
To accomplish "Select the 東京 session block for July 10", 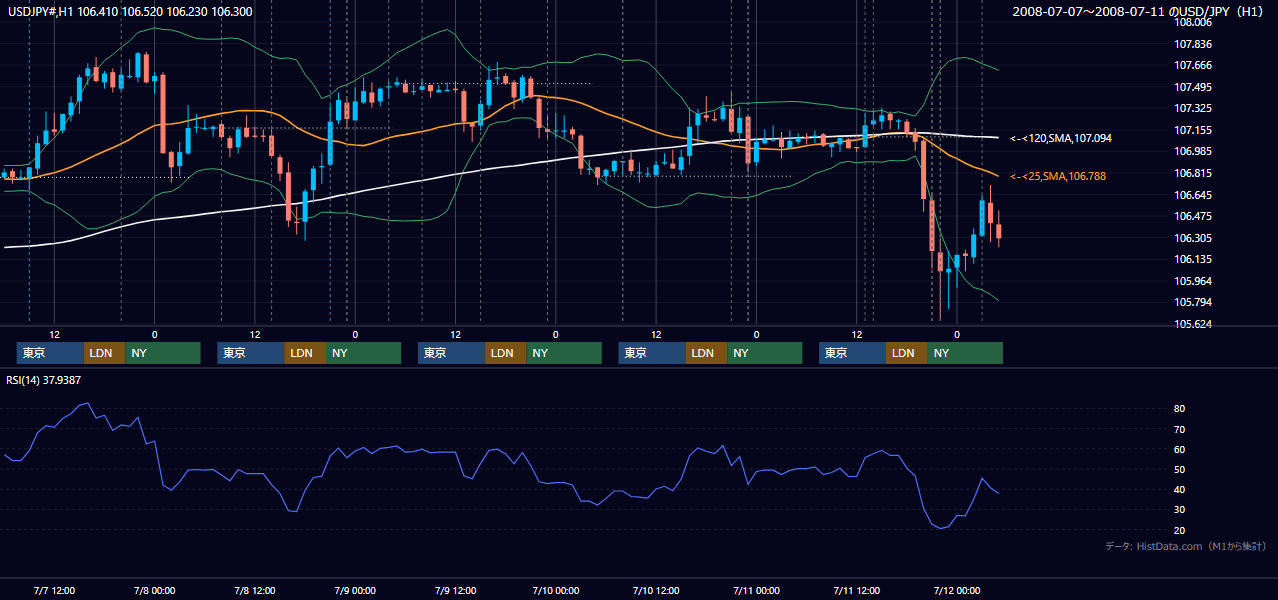I will click(x=652, y=353).
